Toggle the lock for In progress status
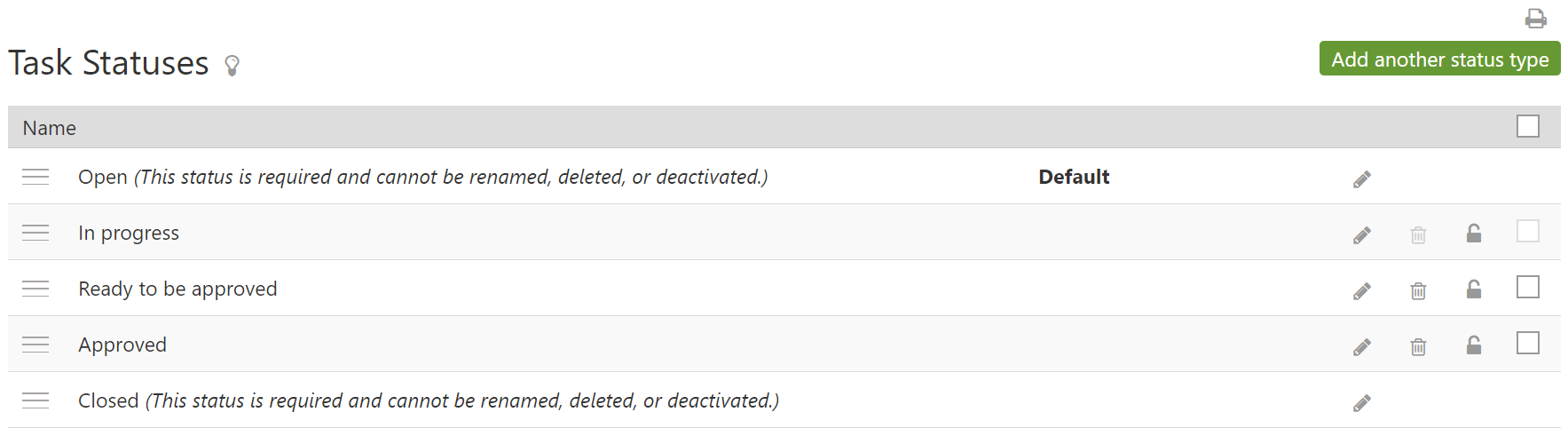Image resolution: width=1568 pixels, height=428 pixels. coord(1474,234)
